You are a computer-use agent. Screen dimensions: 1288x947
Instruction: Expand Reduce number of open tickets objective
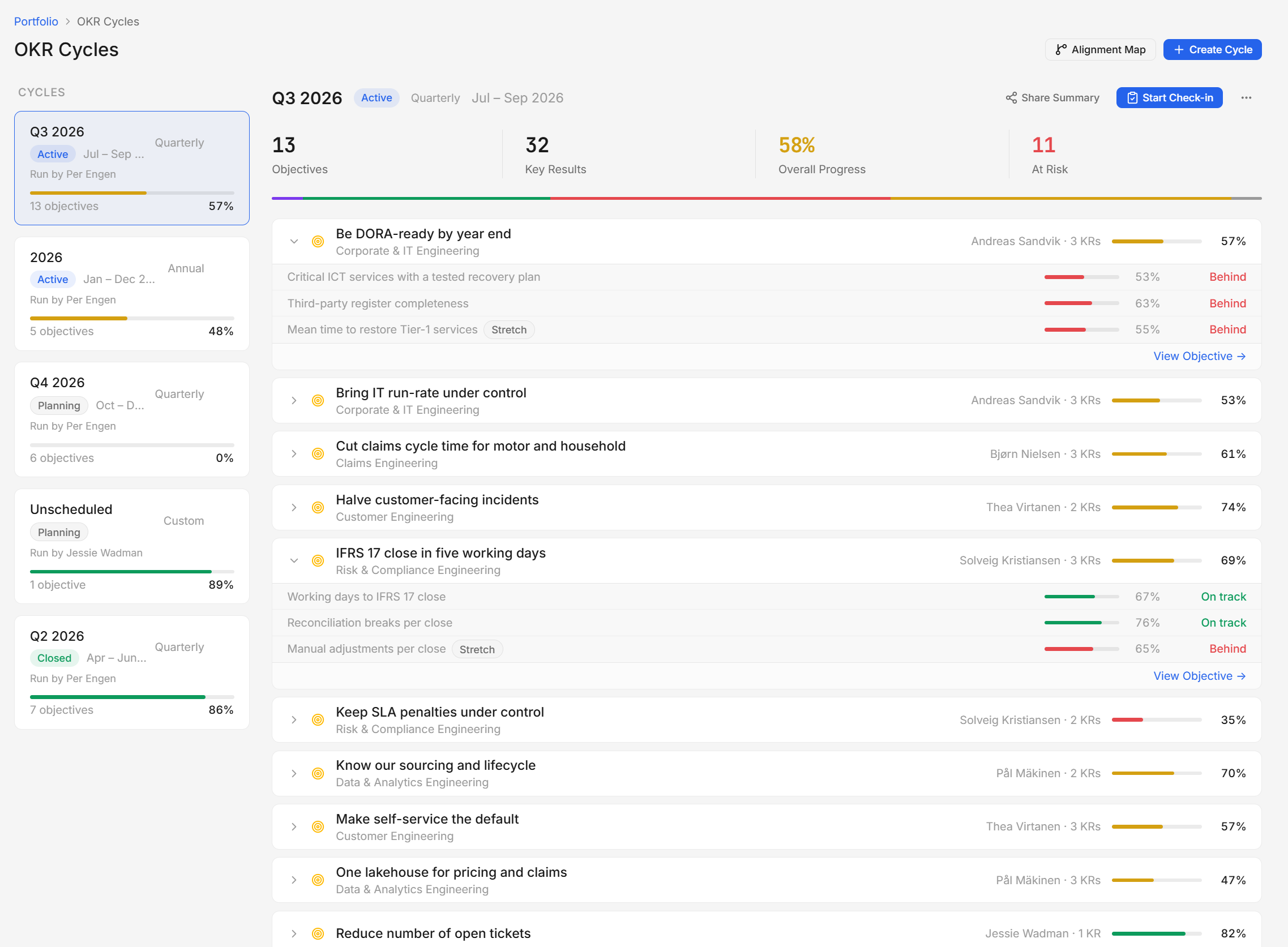tap(294, 933)
